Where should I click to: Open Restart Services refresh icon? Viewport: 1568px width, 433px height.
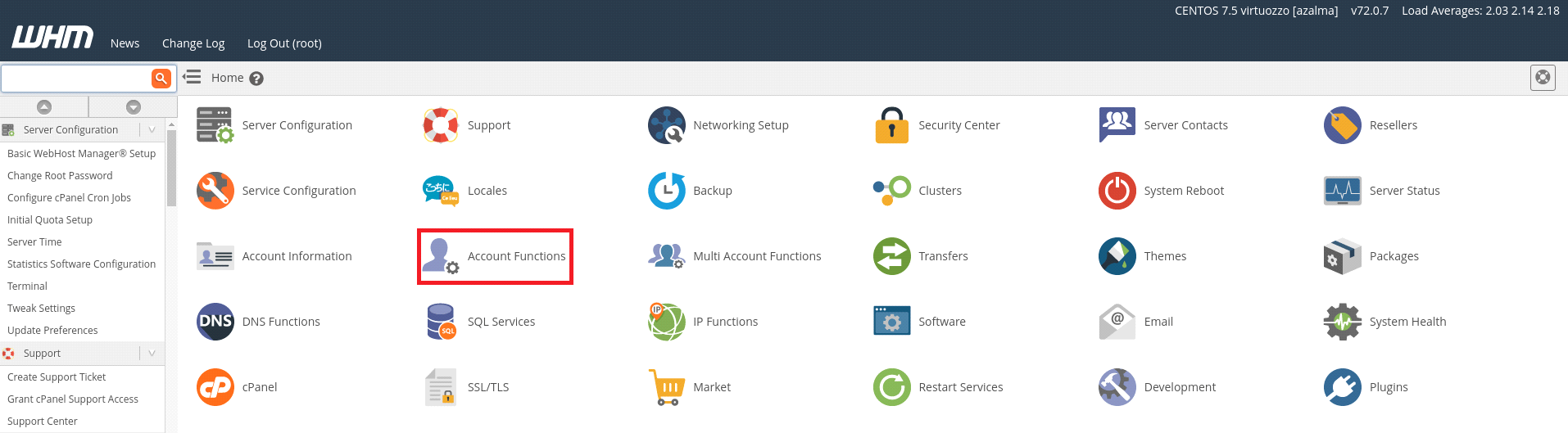tap(892, 387)
